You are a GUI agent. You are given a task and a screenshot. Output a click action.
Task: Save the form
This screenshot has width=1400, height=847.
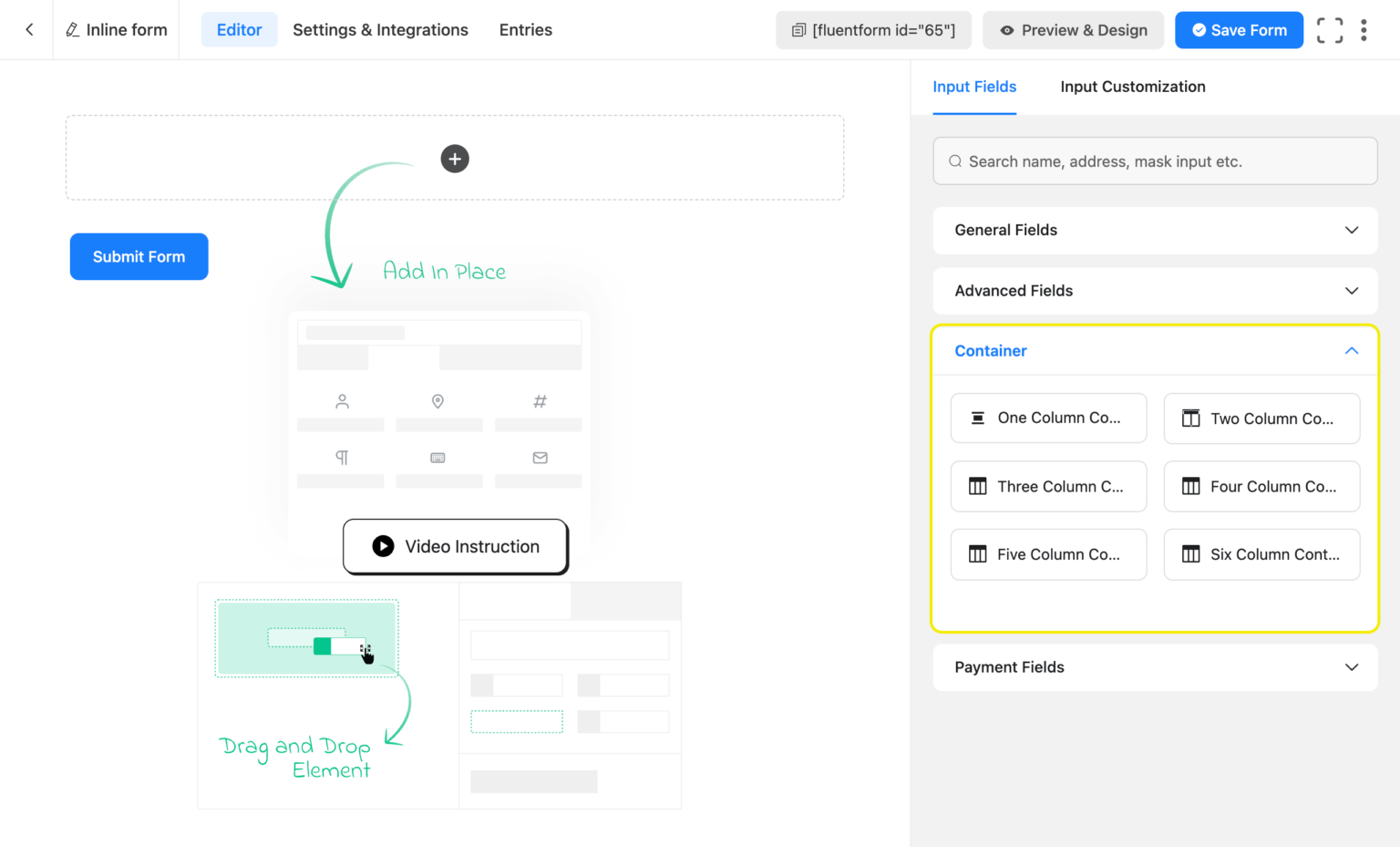(x=1239, y=29)
